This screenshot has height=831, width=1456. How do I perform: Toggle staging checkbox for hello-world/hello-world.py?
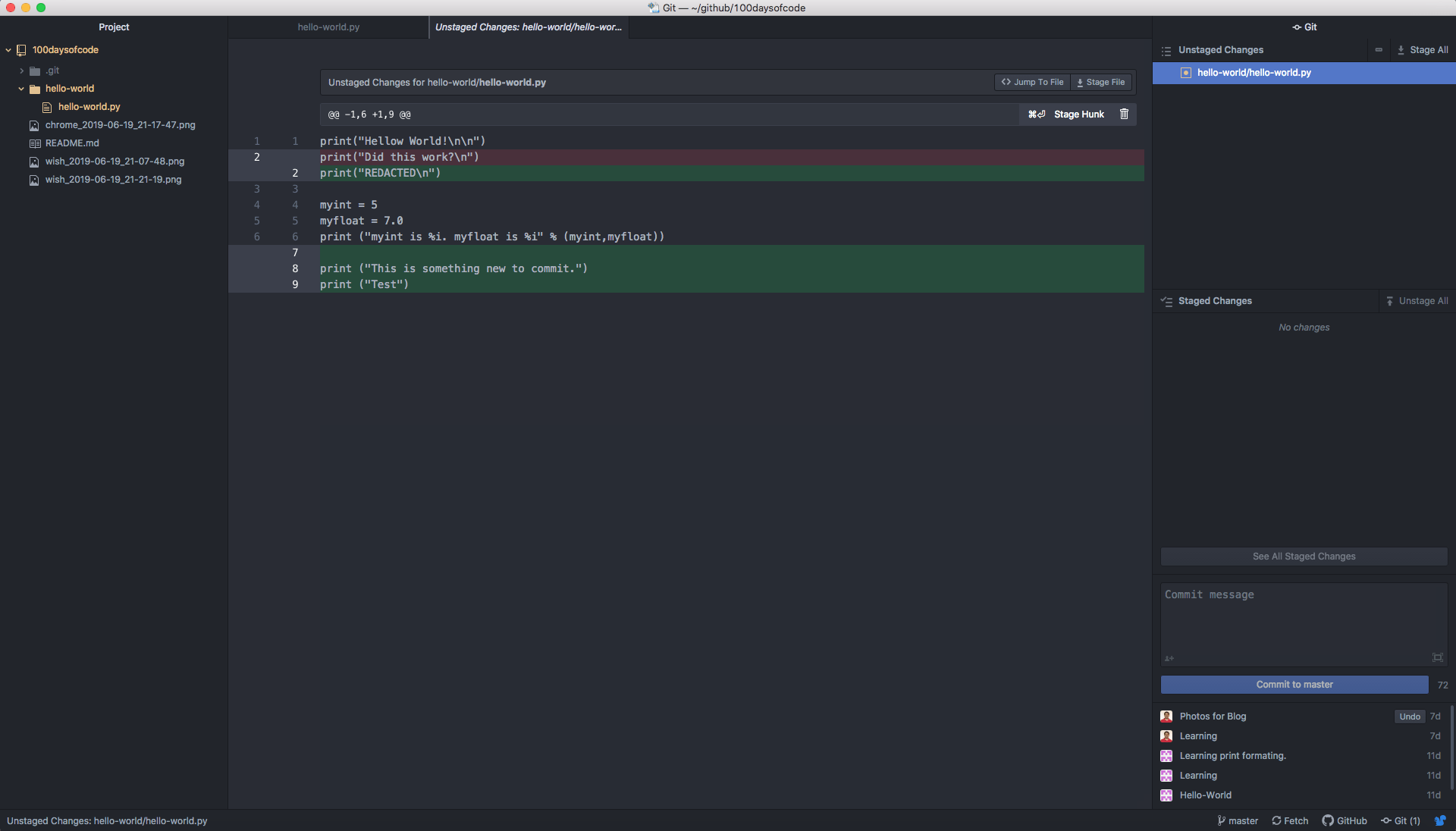coord(1185,73)
